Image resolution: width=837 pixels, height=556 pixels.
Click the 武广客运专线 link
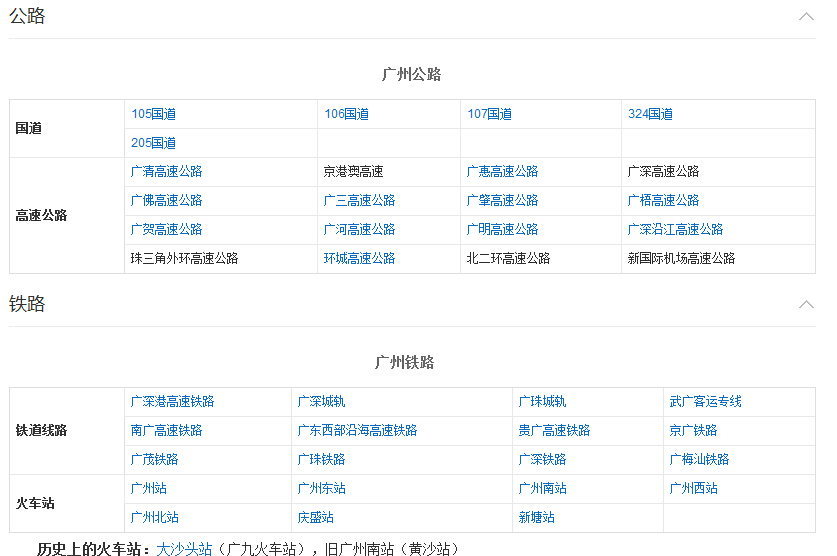point(705,402)
